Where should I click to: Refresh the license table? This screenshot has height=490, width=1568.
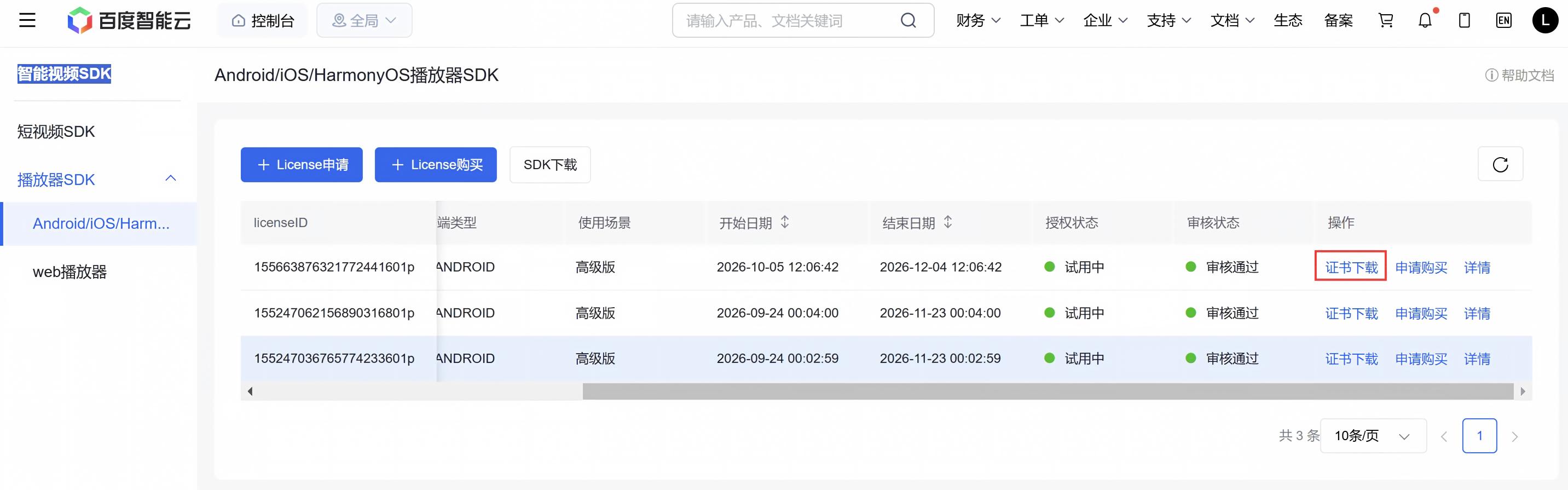pos(1501,164)
